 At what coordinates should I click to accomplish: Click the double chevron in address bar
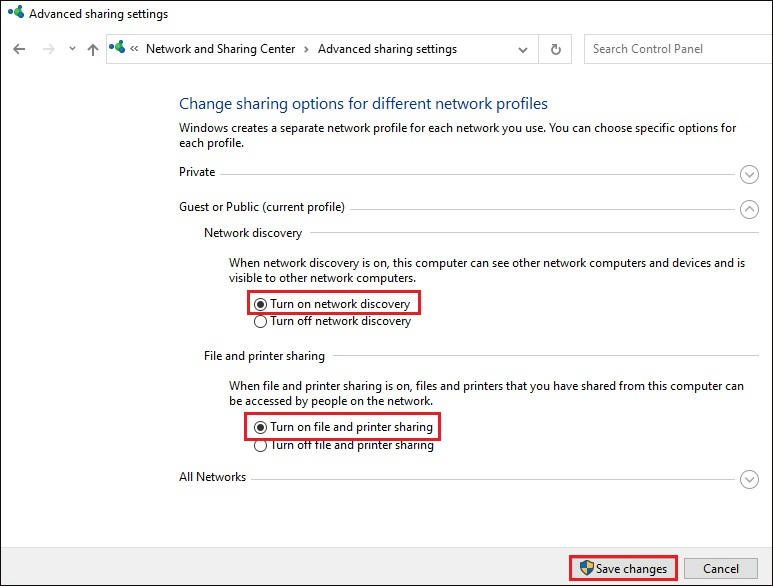coord(134,49)
